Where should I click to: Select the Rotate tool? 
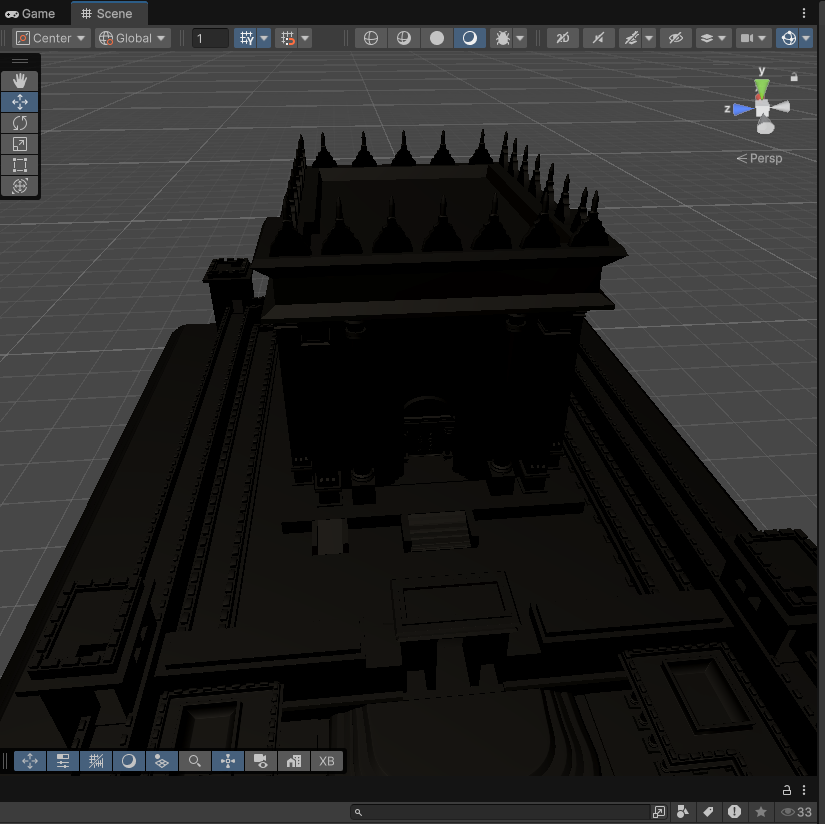pos(20,123)
